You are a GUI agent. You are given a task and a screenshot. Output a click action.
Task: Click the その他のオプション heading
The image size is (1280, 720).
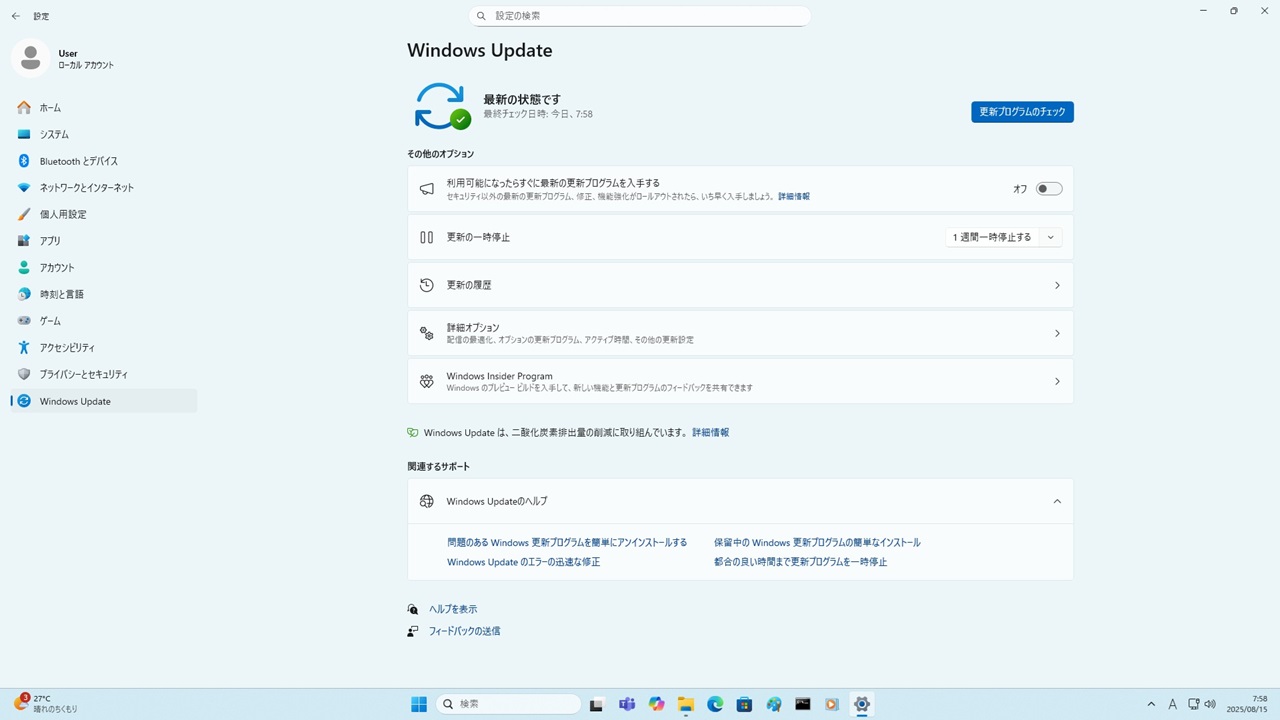point(441,154)
